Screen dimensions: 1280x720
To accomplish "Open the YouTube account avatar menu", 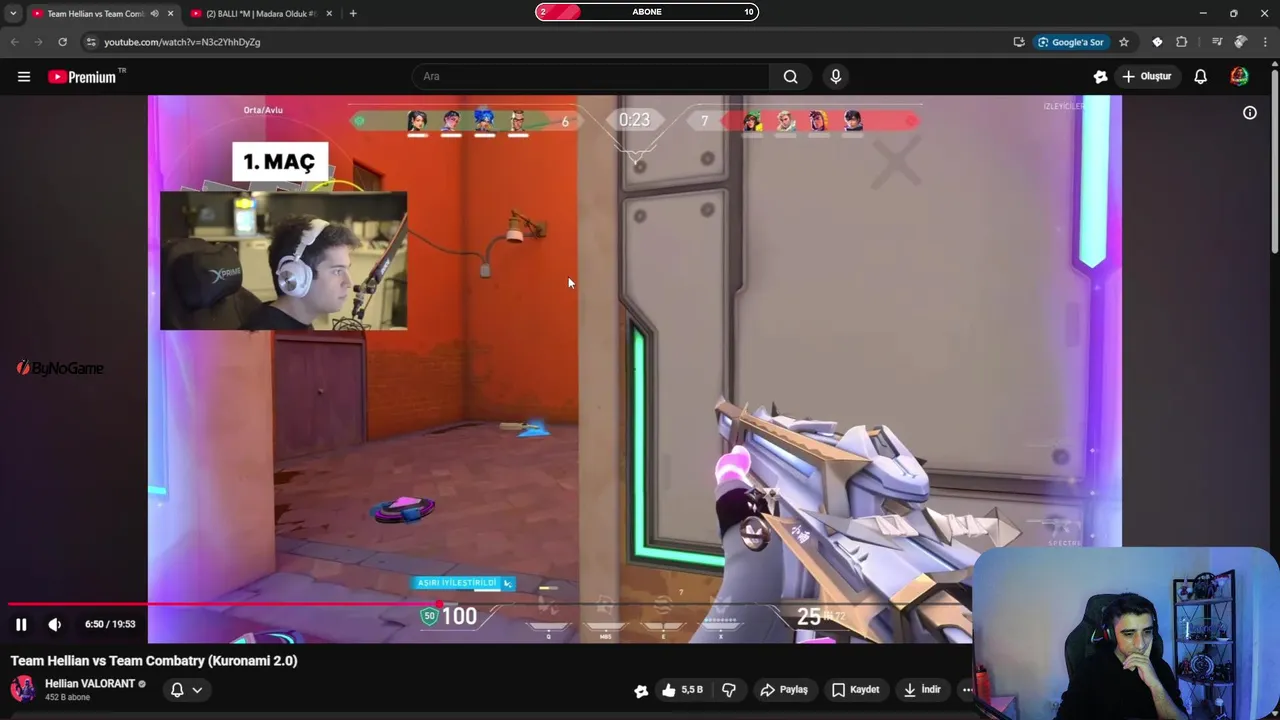I will [1239, 76].
